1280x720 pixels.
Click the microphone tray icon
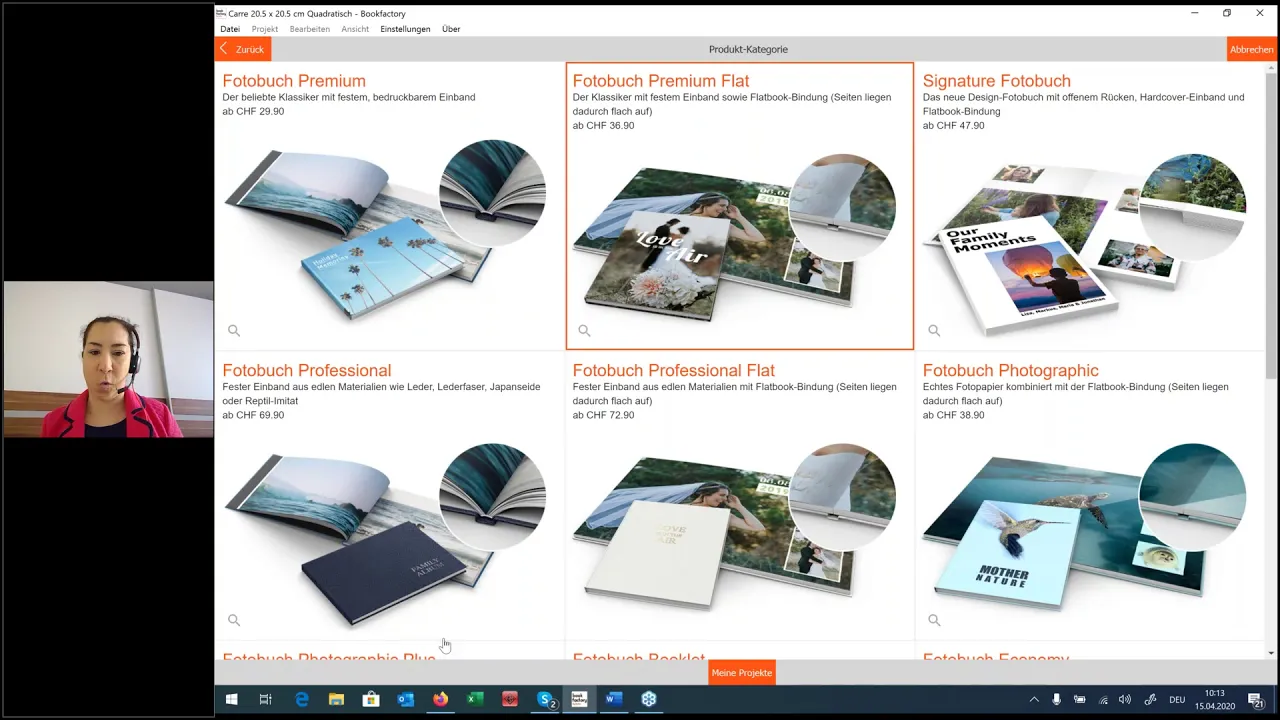pyautogui.click(x=1056, y=700)
